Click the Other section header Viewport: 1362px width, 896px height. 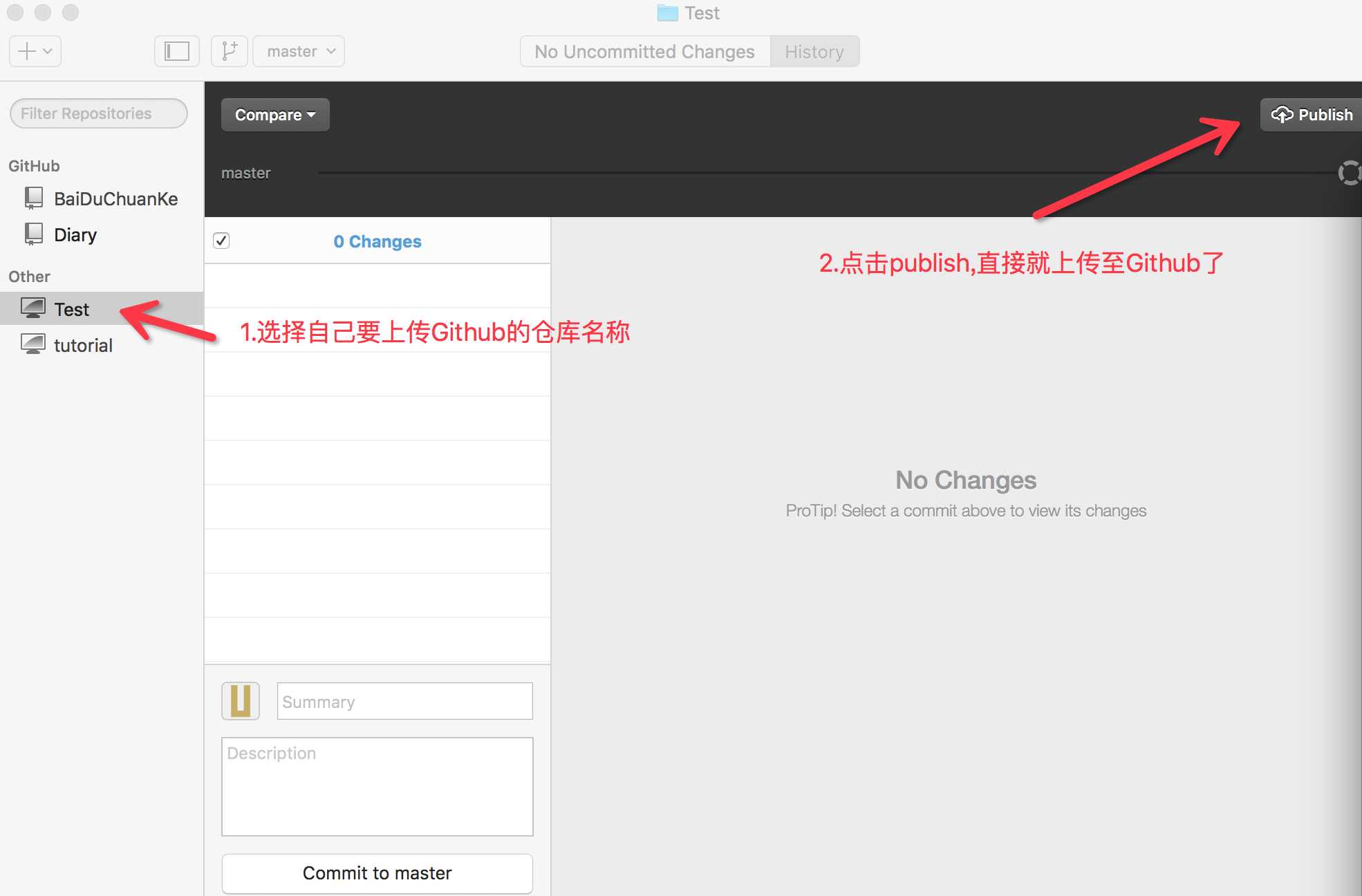click(x=29, y=277)
